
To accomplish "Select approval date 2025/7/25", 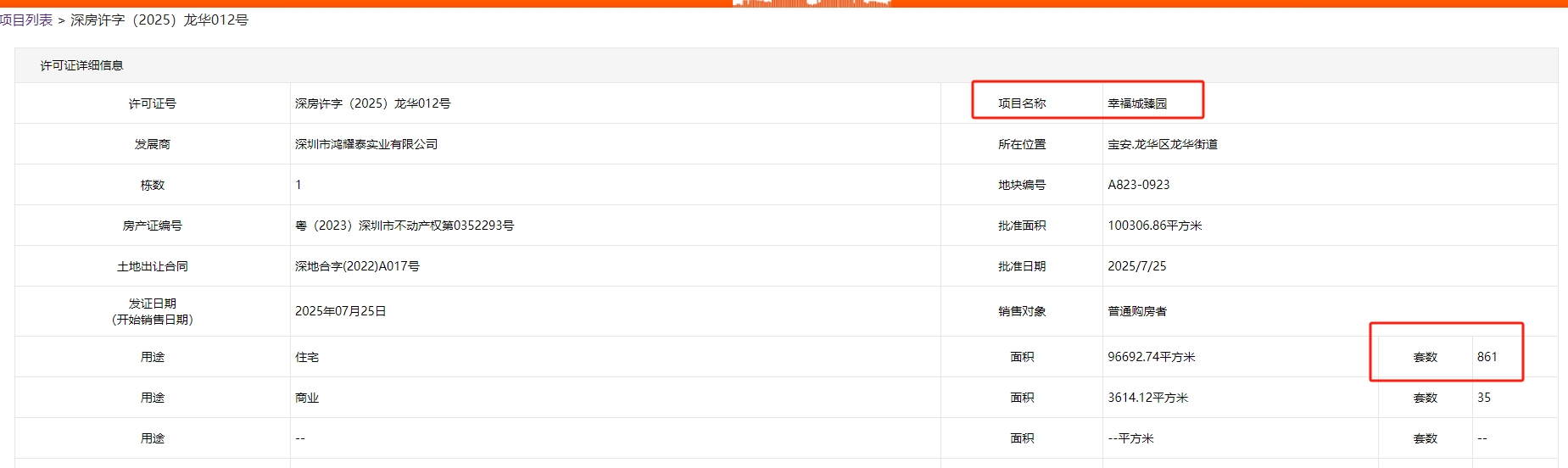I will [x=1137, y=266].
